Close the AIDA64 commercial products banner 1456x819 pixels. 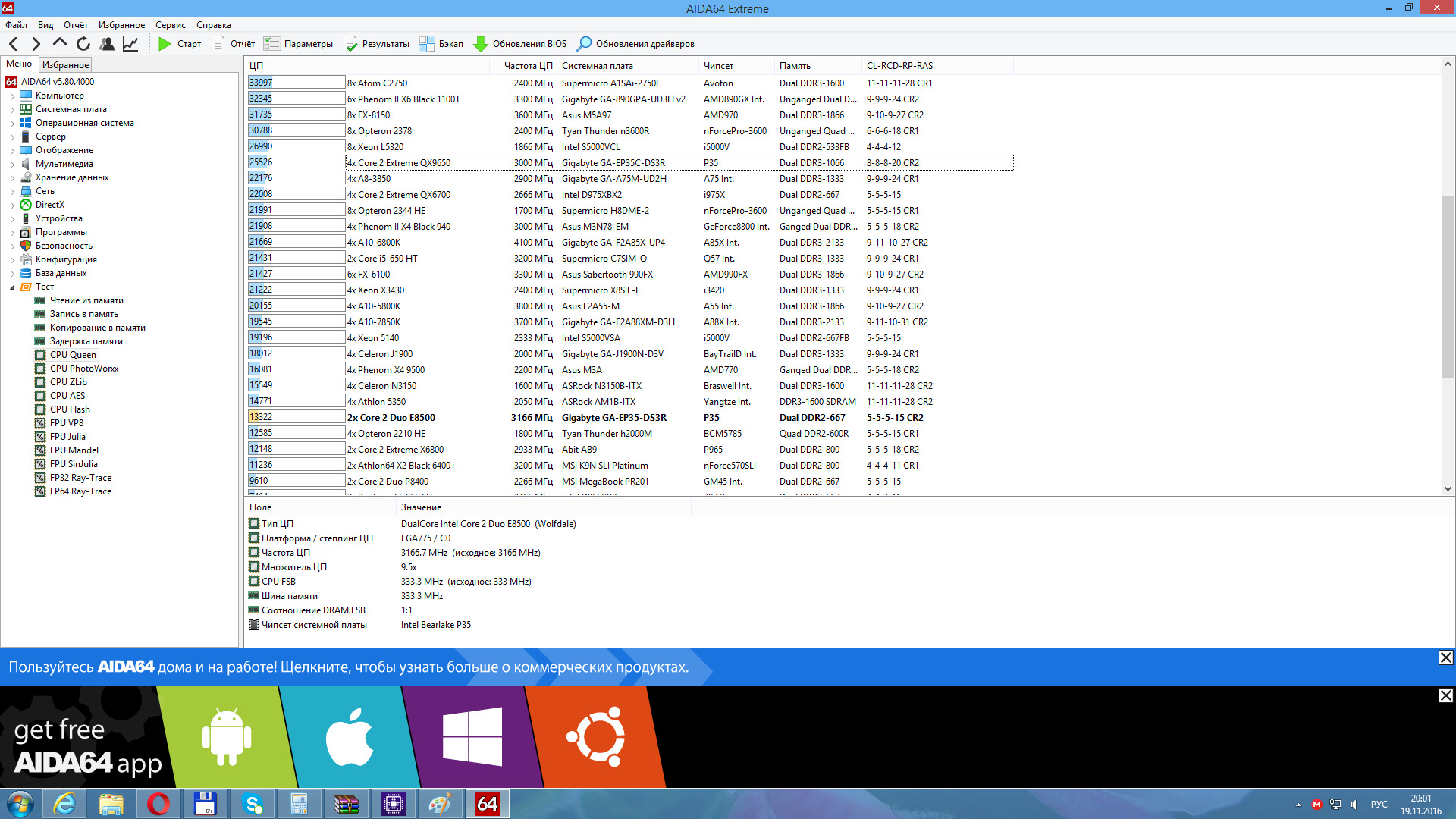(x=1446, y=657)
